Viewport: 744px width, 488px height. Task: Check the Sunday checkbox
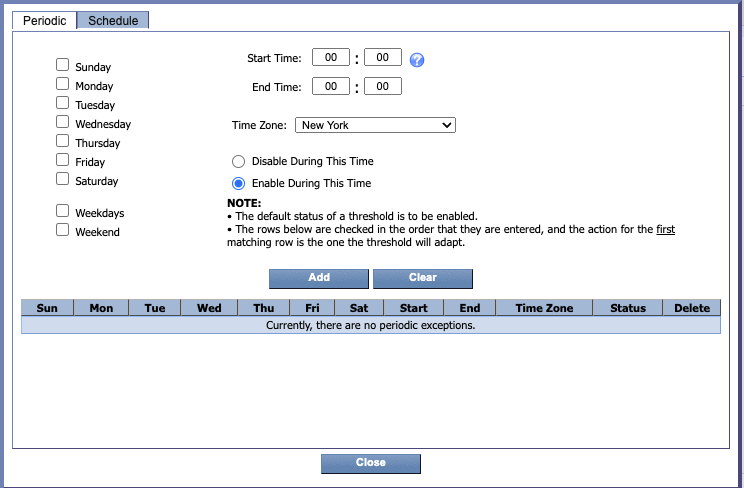click(62, 65)
